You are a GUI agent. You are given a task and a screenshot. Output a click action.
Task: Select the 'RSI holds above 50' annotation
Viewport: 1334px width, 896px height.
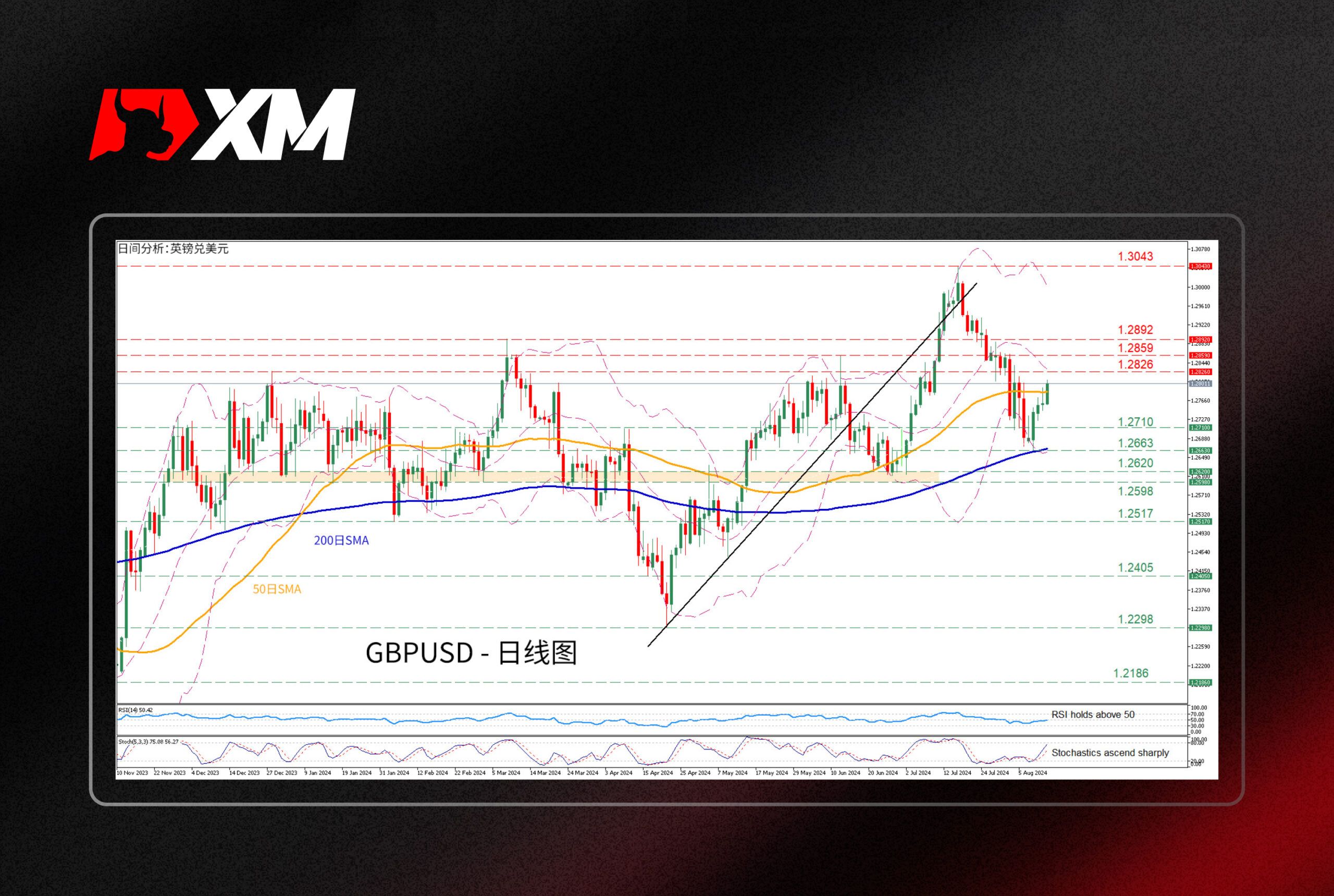1093,714
